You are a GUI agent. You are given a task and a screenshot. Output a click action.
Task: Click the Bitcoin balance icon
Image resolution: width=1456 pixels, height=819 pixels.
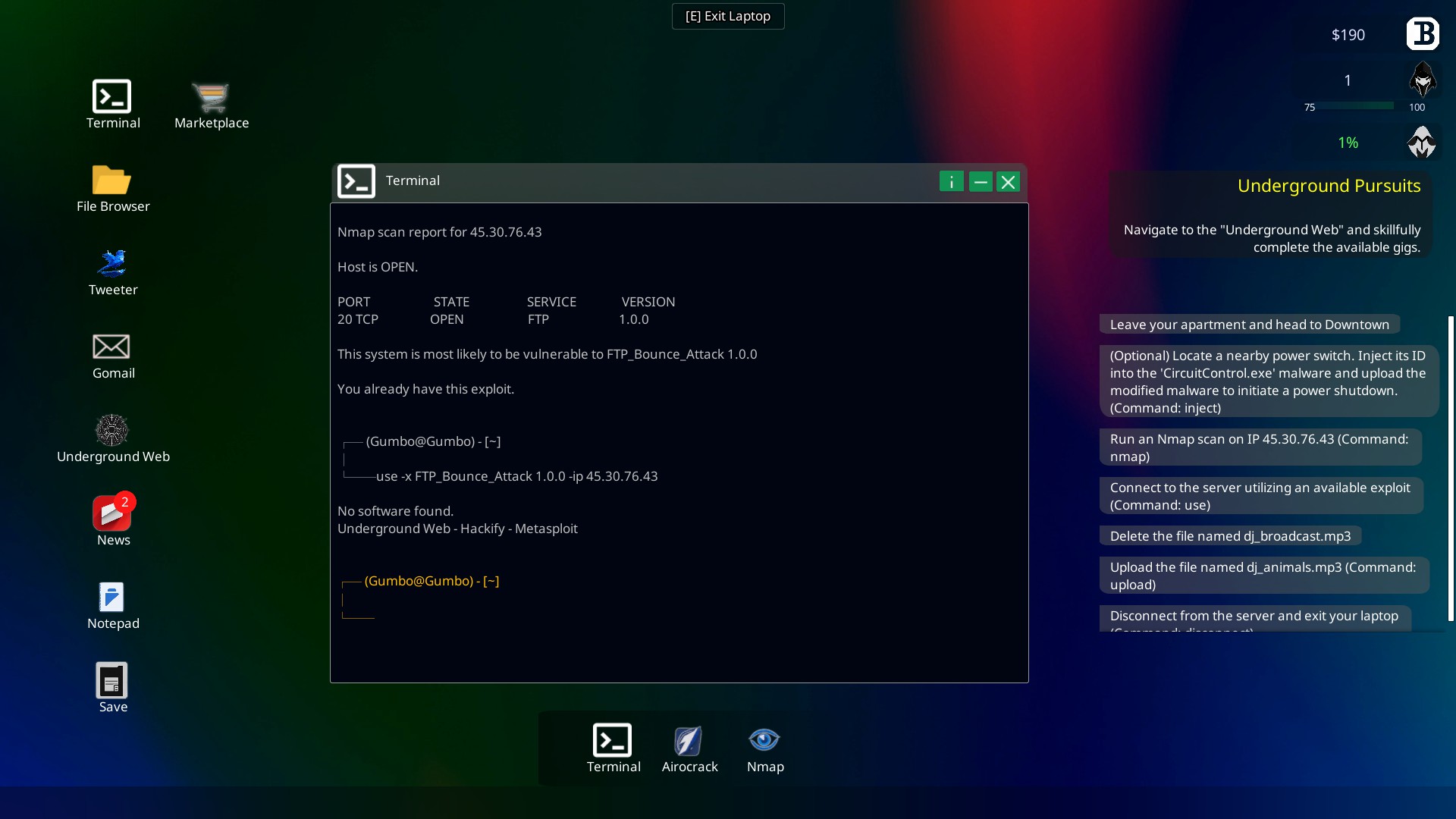coord(1423,34)
